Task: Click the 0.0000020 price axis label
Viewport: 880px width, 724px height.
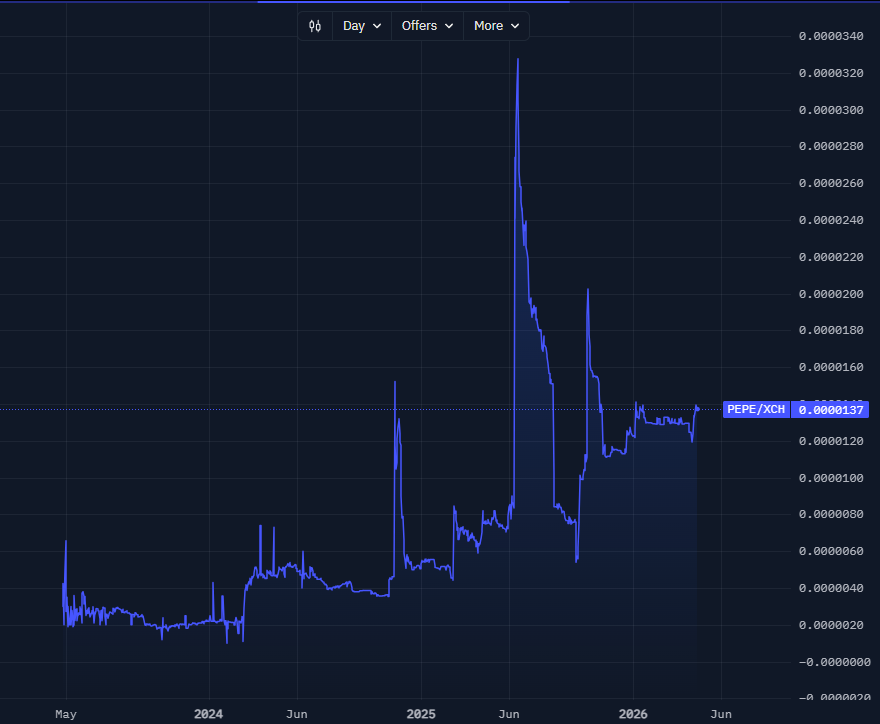Action: 831,626
